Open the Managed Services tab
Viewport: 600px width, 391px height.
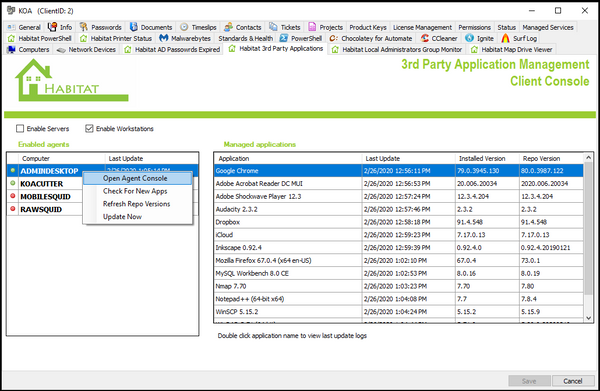tap(548, 27)
